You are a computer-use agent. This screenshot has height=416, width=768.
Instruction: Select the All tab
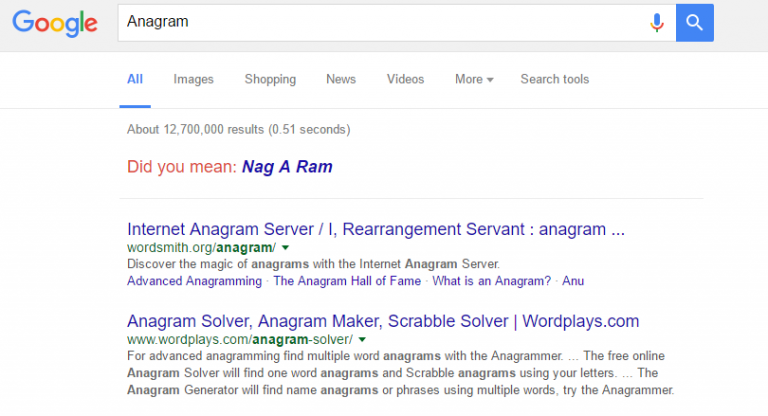135,79
